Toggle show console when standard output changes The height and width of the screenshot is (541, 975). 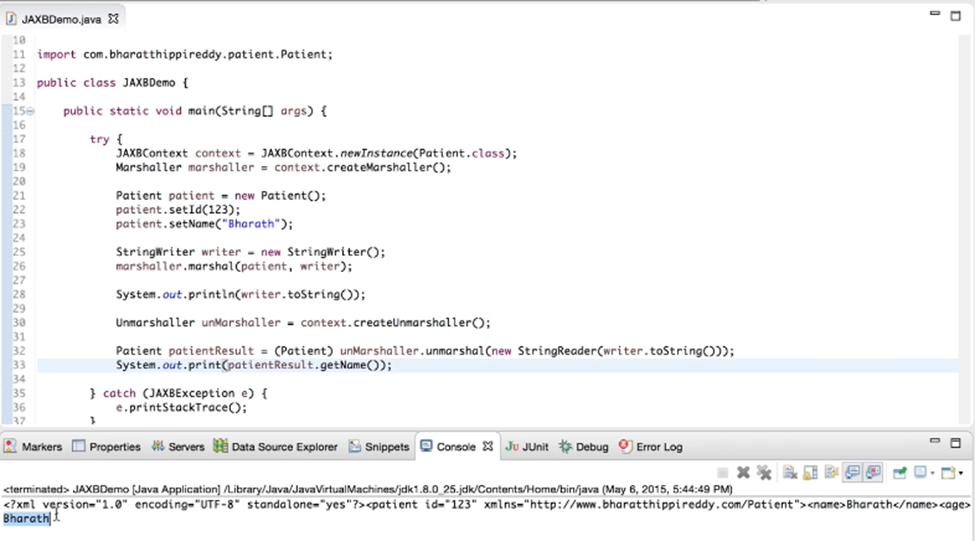coord(852,473)
